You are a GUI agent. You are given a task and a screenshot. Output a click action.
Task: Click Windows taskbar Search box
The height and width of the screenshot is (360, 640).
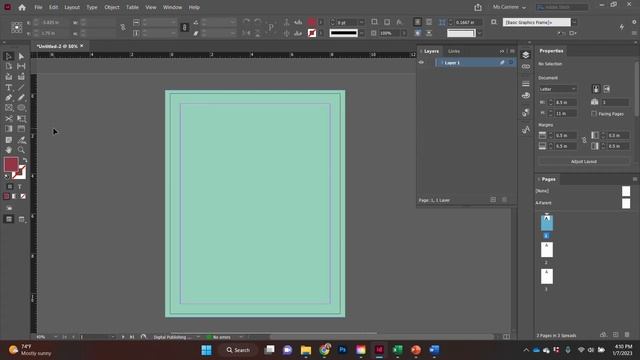pyautogui.click(x=238, y=350)
